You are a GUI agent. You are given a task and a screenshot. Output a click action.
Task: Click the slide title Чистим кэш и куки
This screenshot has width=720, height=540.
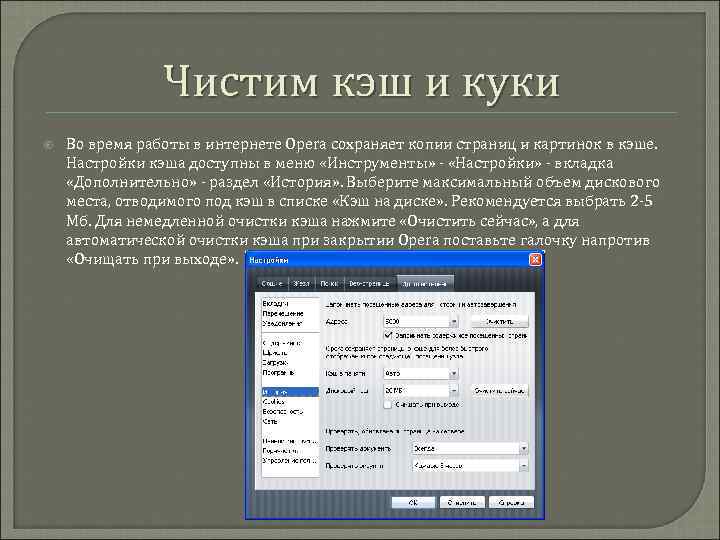(361, 83)
